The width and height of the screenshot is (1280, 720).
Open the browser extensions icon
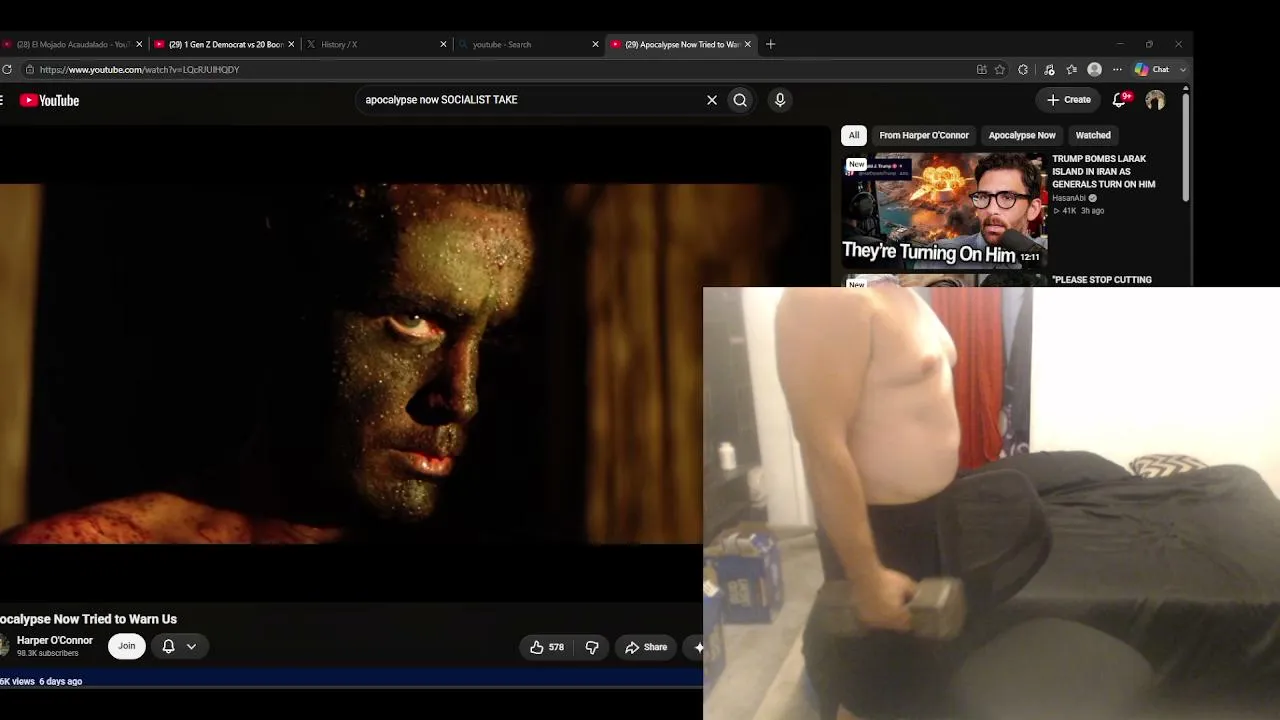pos(1023,70)
